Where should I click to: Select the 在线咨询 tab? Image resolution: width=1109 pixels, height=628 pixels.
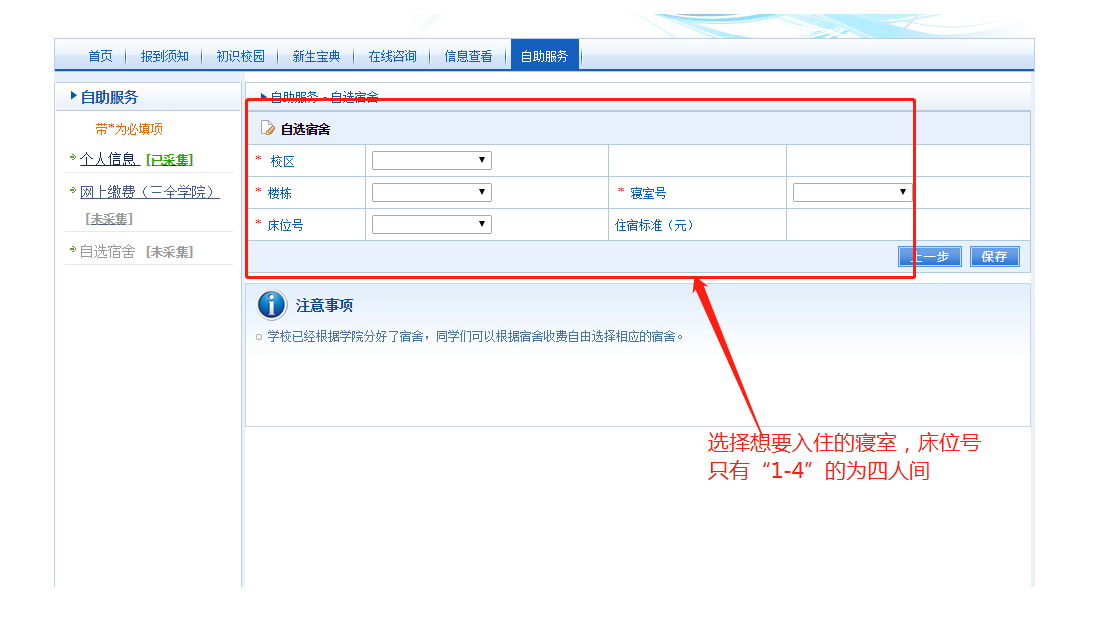pos(392,56)
